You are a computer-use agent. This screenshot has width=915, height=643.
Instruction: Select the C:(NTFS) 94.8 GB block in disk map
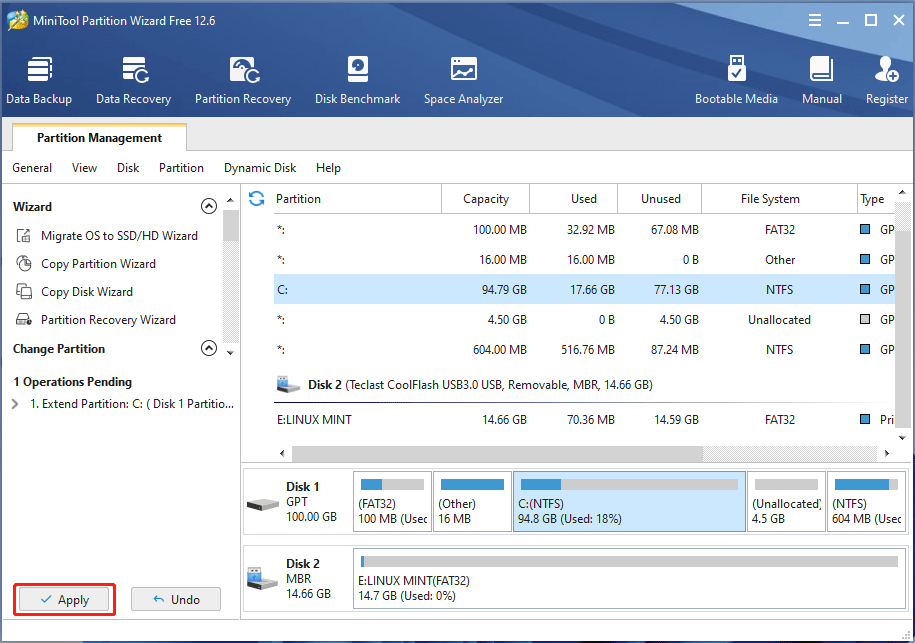click(629, 502)
